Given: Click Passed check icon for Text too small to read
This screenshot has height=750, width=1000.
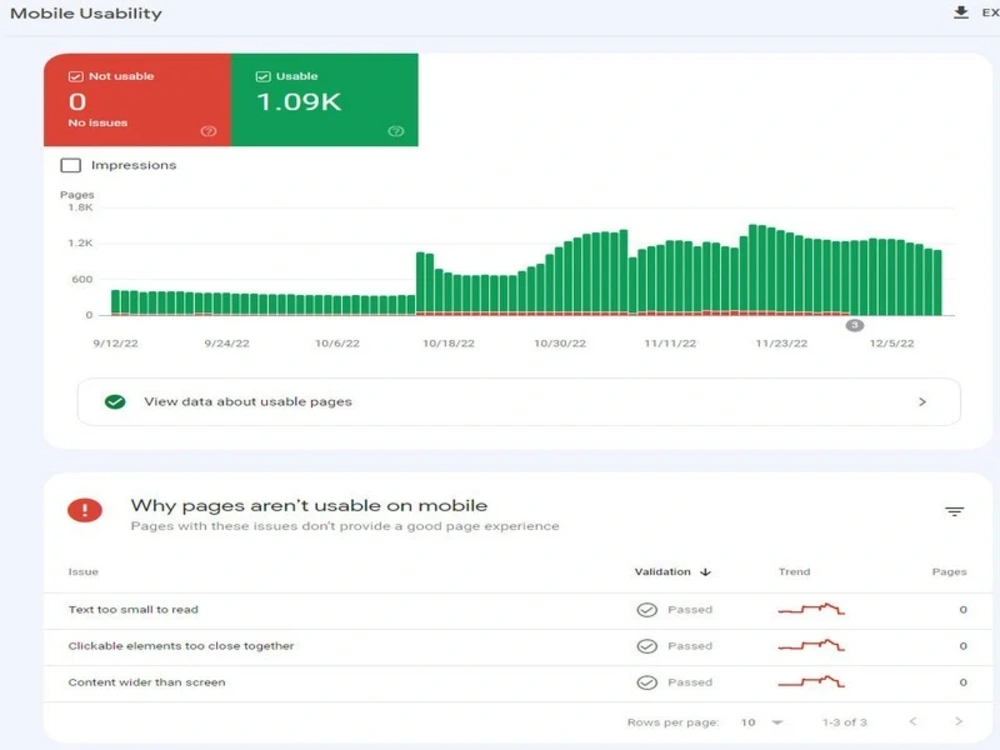Looking at the screenshot, I should point(647,610).
